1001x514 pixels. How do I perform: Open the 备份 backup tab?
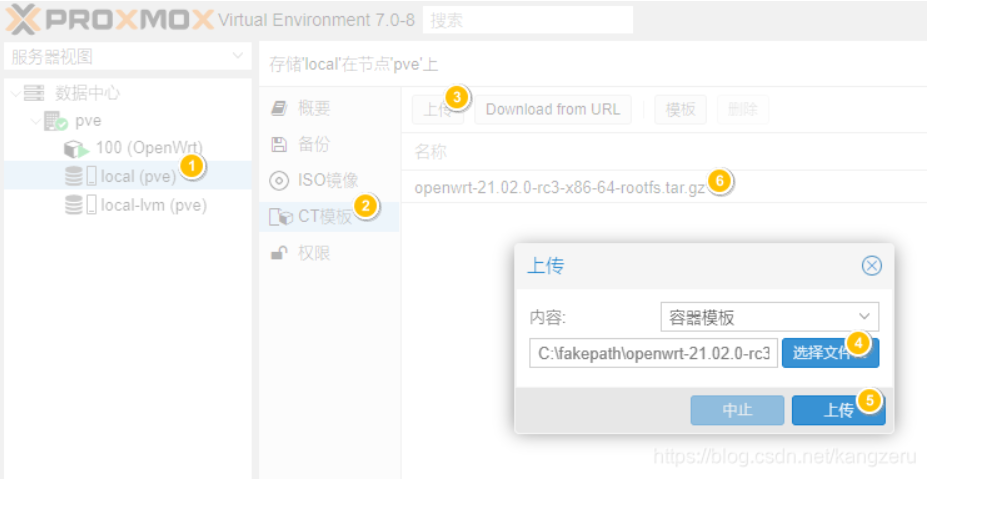313,144
